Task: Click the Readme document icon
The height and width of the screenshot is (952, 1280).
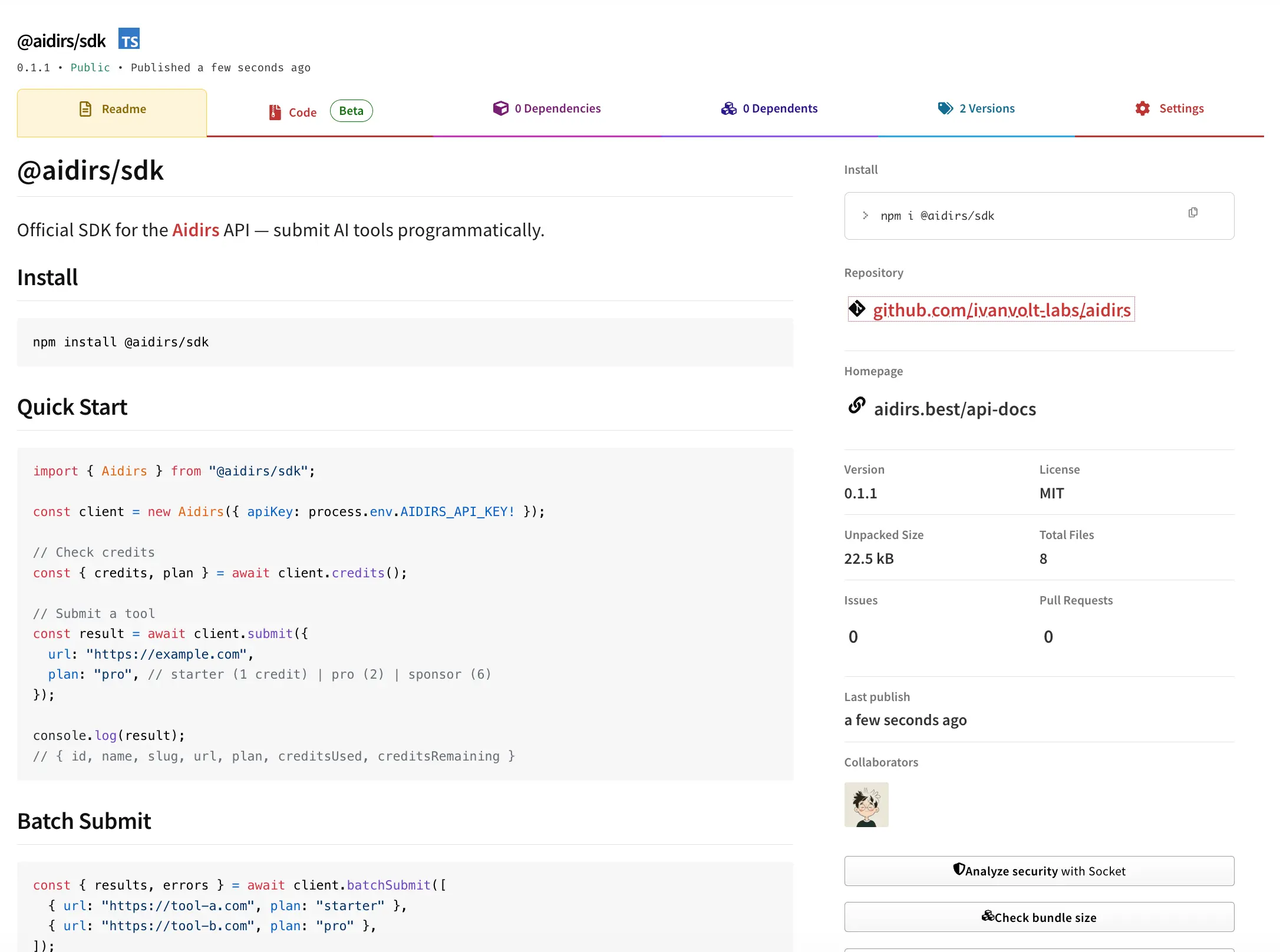Action: (x=85, y=109)
